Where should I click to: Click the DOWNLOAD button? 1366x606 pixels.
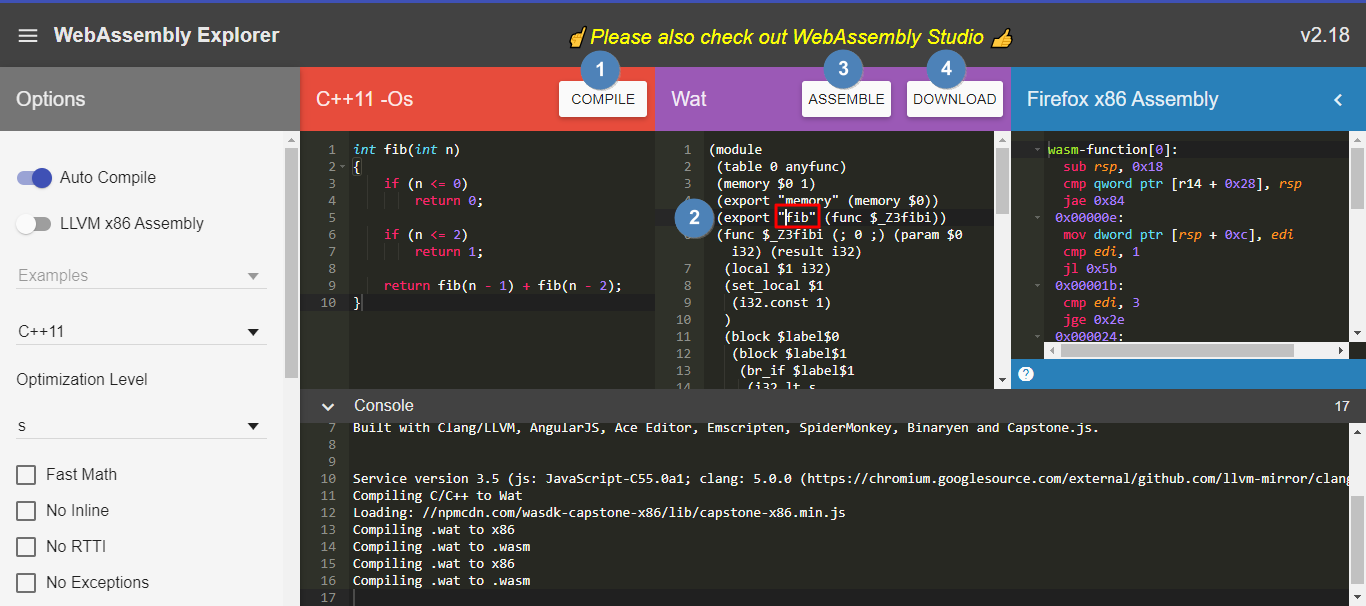(x=954, y=99)
